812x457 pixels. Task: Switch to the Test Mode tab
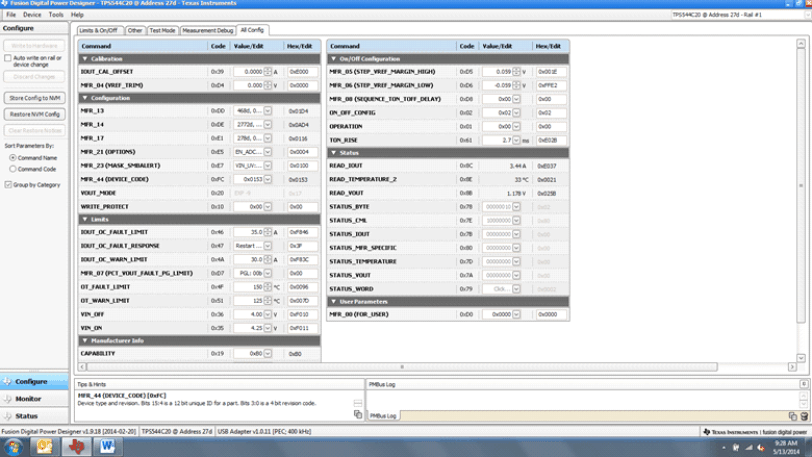(x=162, y=31)
